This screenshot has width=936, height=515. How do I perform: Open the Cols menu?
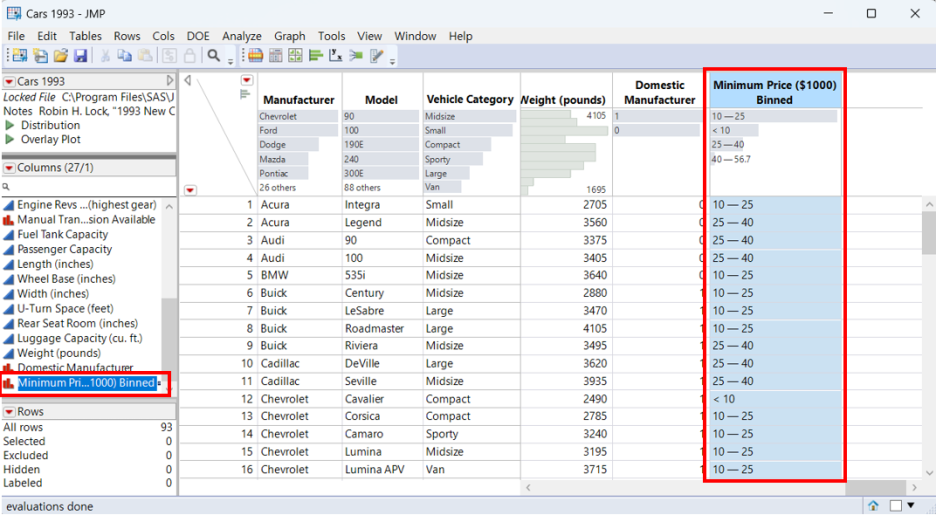[x=163, y=36]
